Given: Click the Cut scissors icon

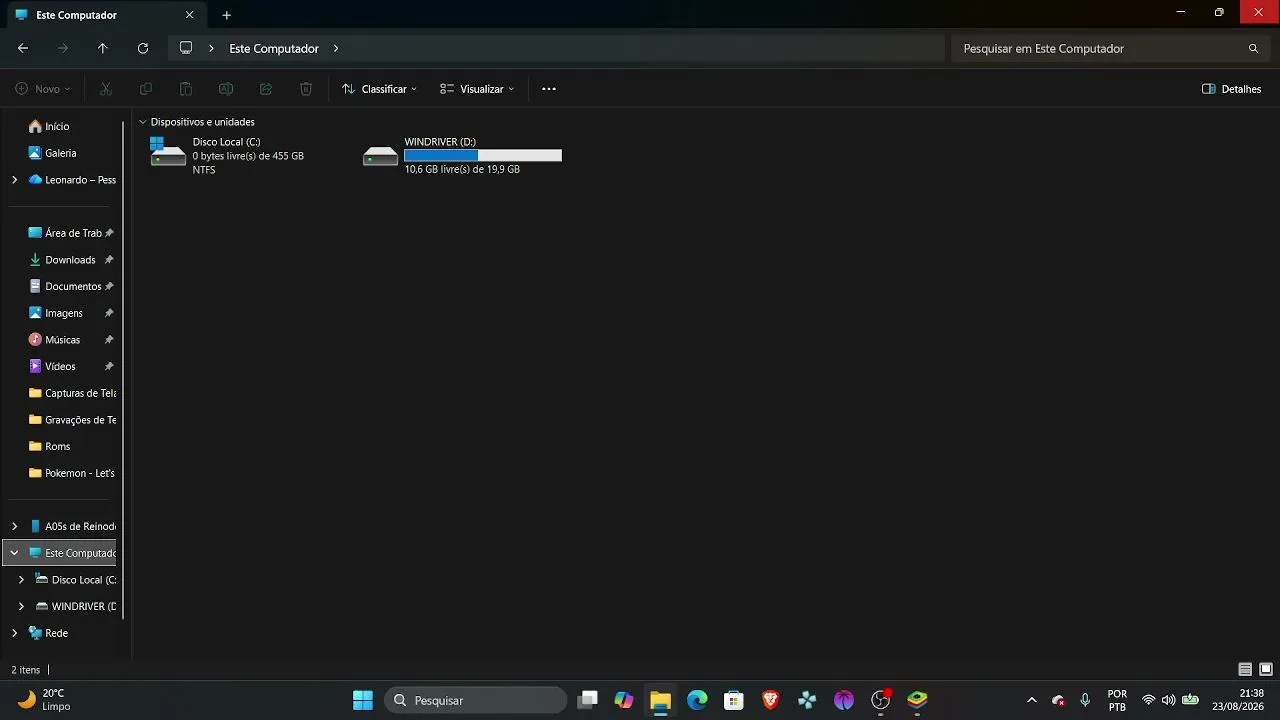Looking at the screenshot, I should (106, 89).
